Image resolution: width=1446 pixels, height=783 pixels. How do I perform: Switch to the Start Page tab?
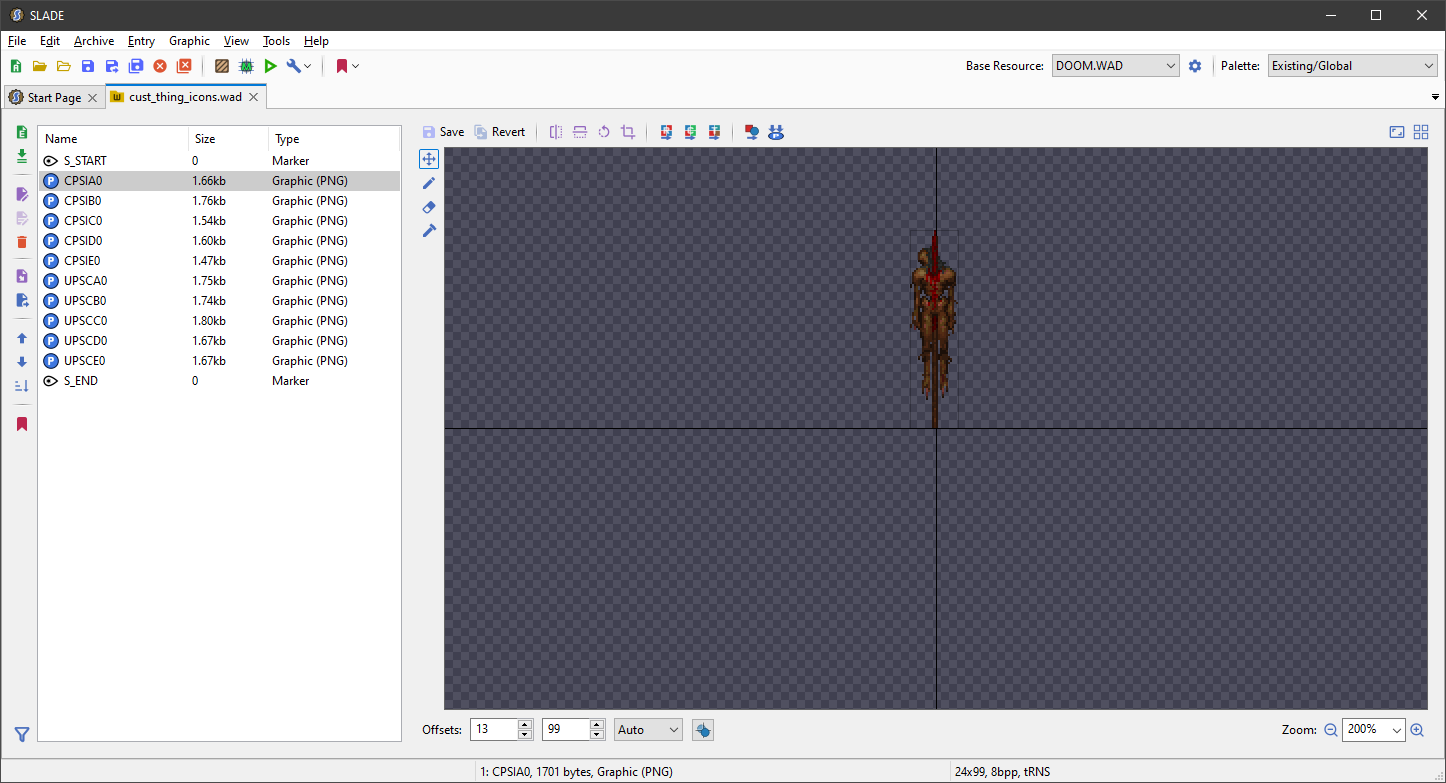point(54,98)
